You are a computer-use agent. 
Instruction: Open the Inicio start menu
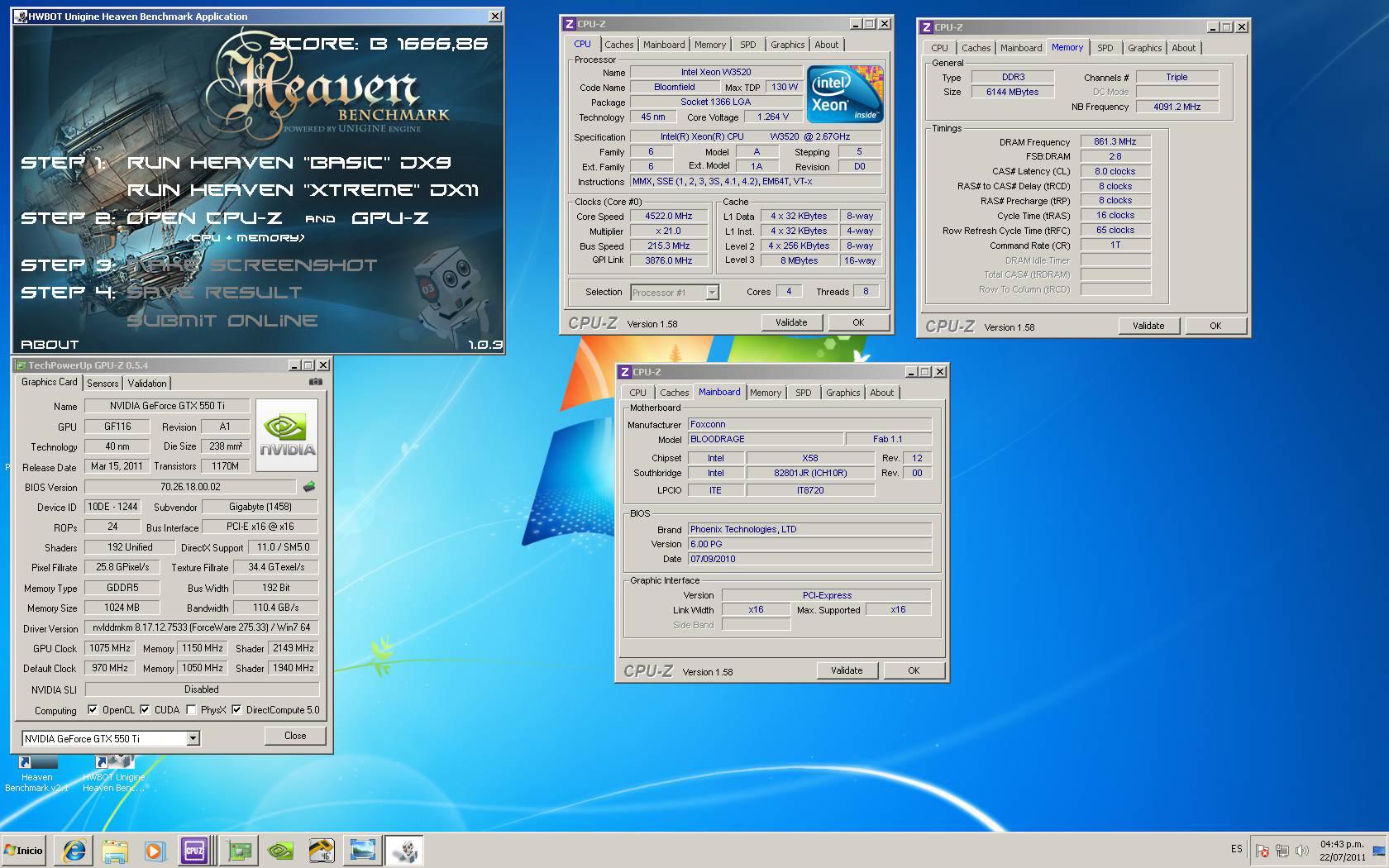tap(24, 850)
